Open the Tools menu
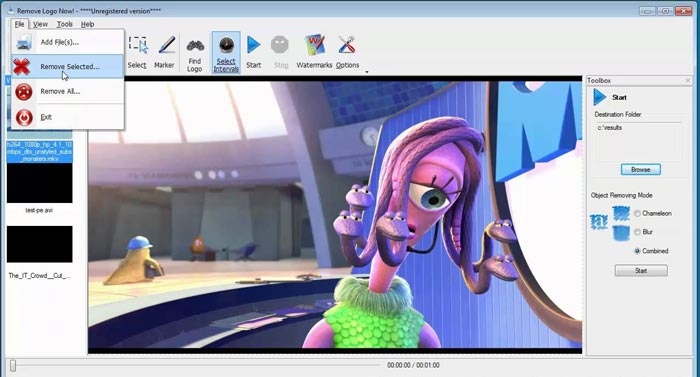 [64, 24]
